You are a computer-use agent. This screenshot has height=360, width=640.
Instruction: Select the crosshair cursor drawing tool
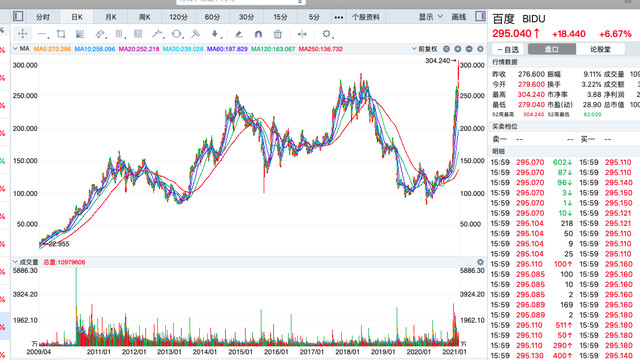[22, 34]
